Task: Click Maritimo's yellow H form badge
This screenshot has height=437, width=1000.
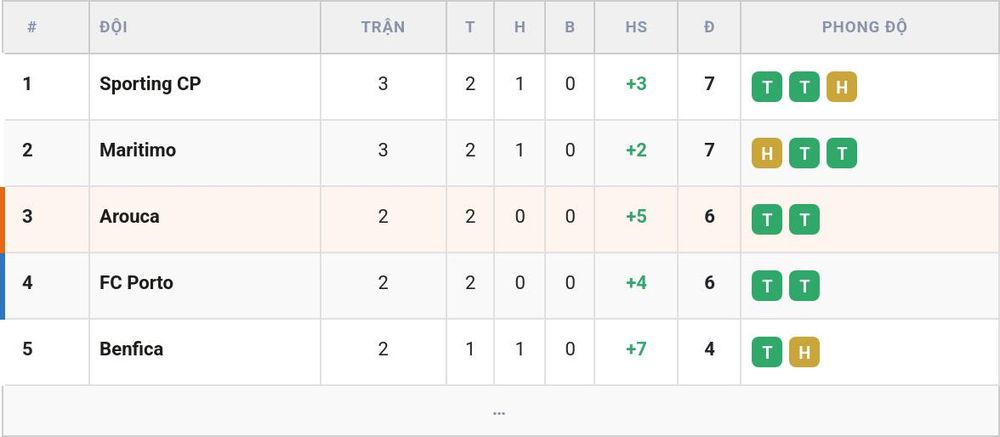Action: coord(767,154)
